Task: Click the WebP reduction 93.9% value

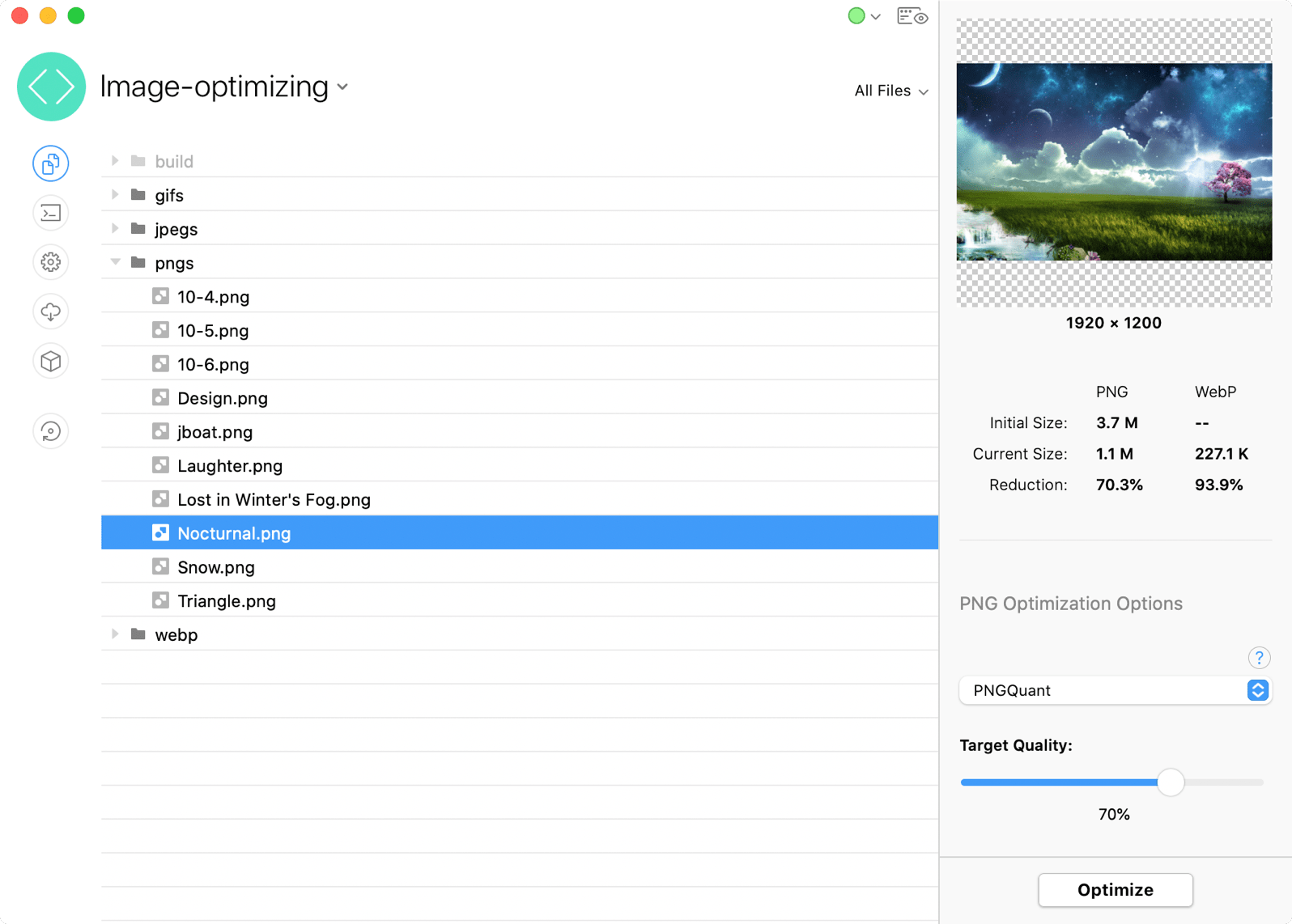Action: (x=1218, y=485)
